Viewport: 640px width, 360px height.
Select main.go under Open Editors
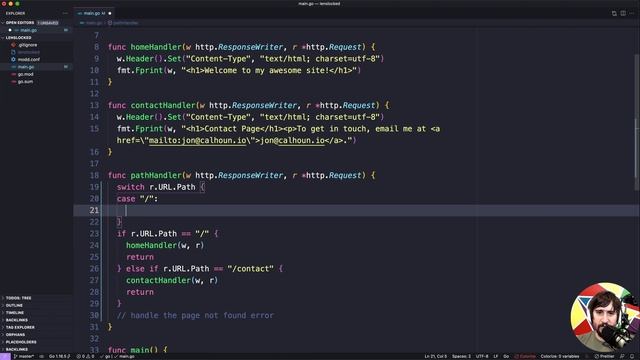[37, 30]
